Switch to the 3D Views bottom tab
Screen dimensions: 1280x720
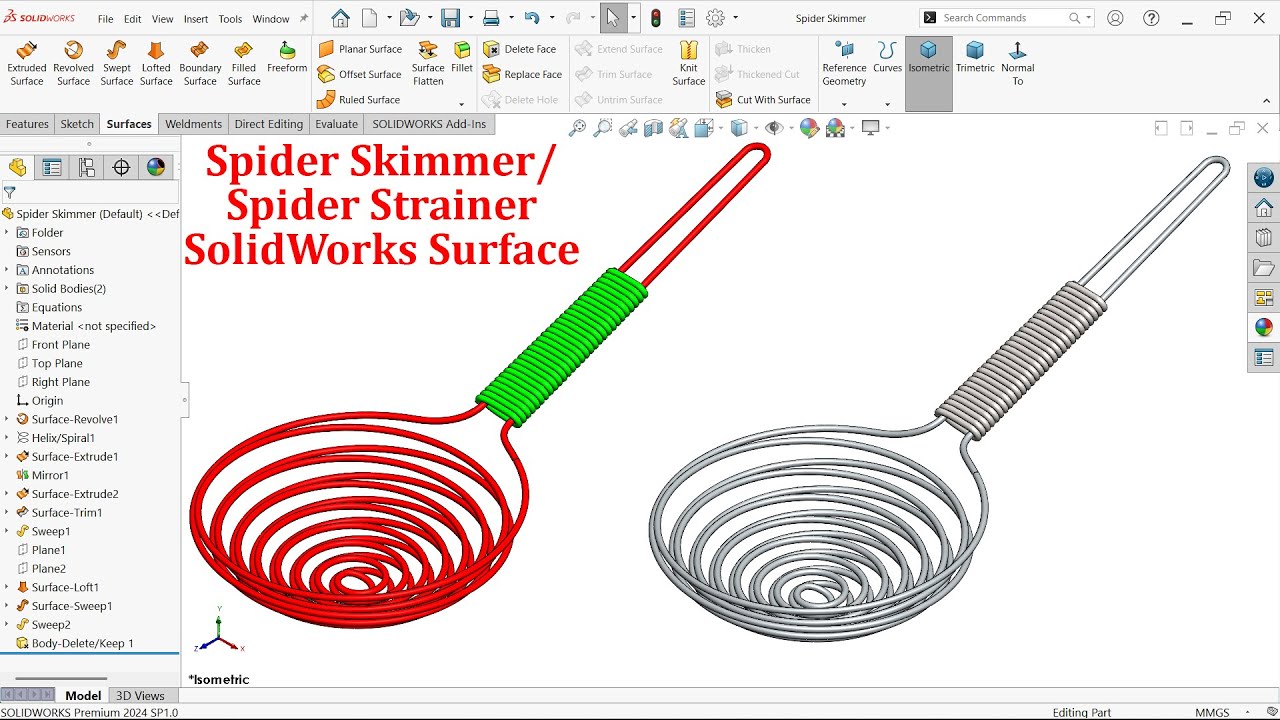[x=140, y=696]
